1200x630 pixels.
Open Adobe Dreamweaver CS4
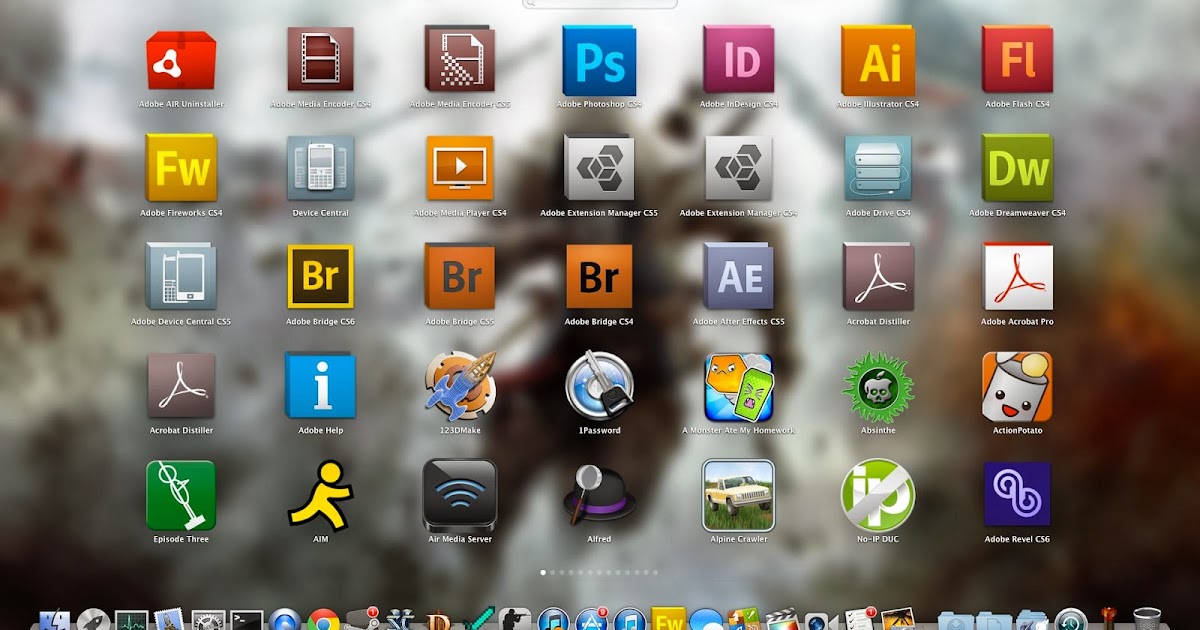(1017, 169)
